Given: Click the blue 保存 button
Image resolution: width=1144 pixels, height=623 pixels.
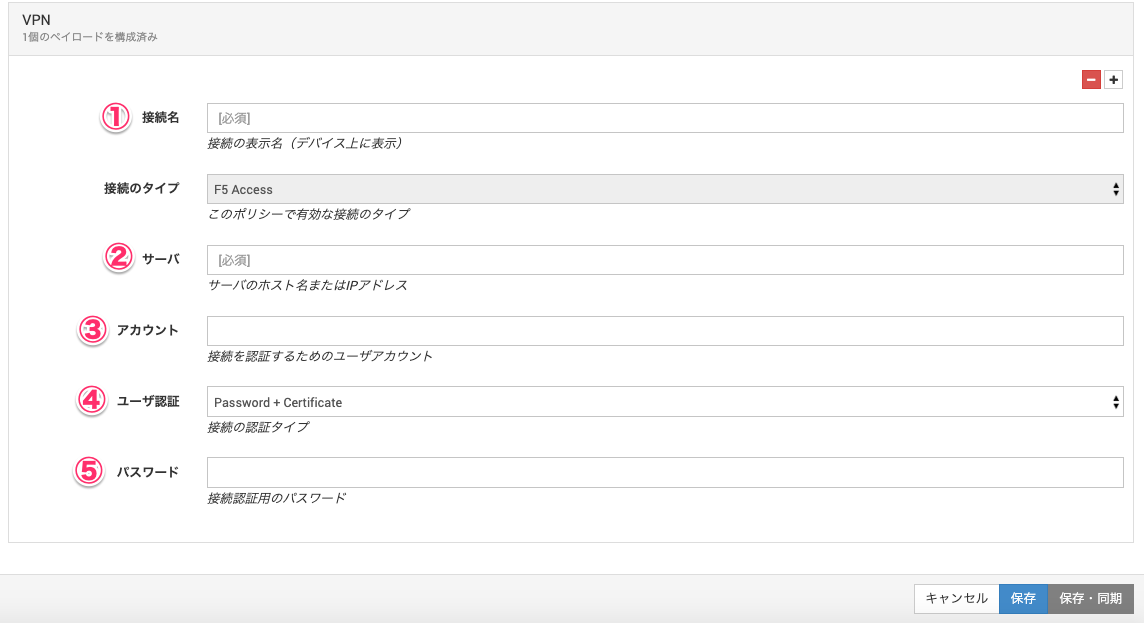Looking at the screenshot, I should [x=1023, y=598].
